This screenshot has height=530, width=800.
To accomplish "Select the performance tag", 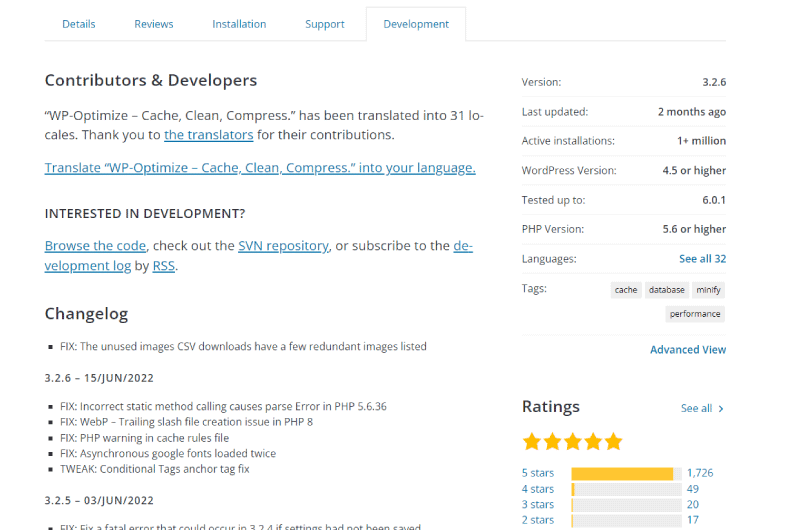I will coord(695,314).
